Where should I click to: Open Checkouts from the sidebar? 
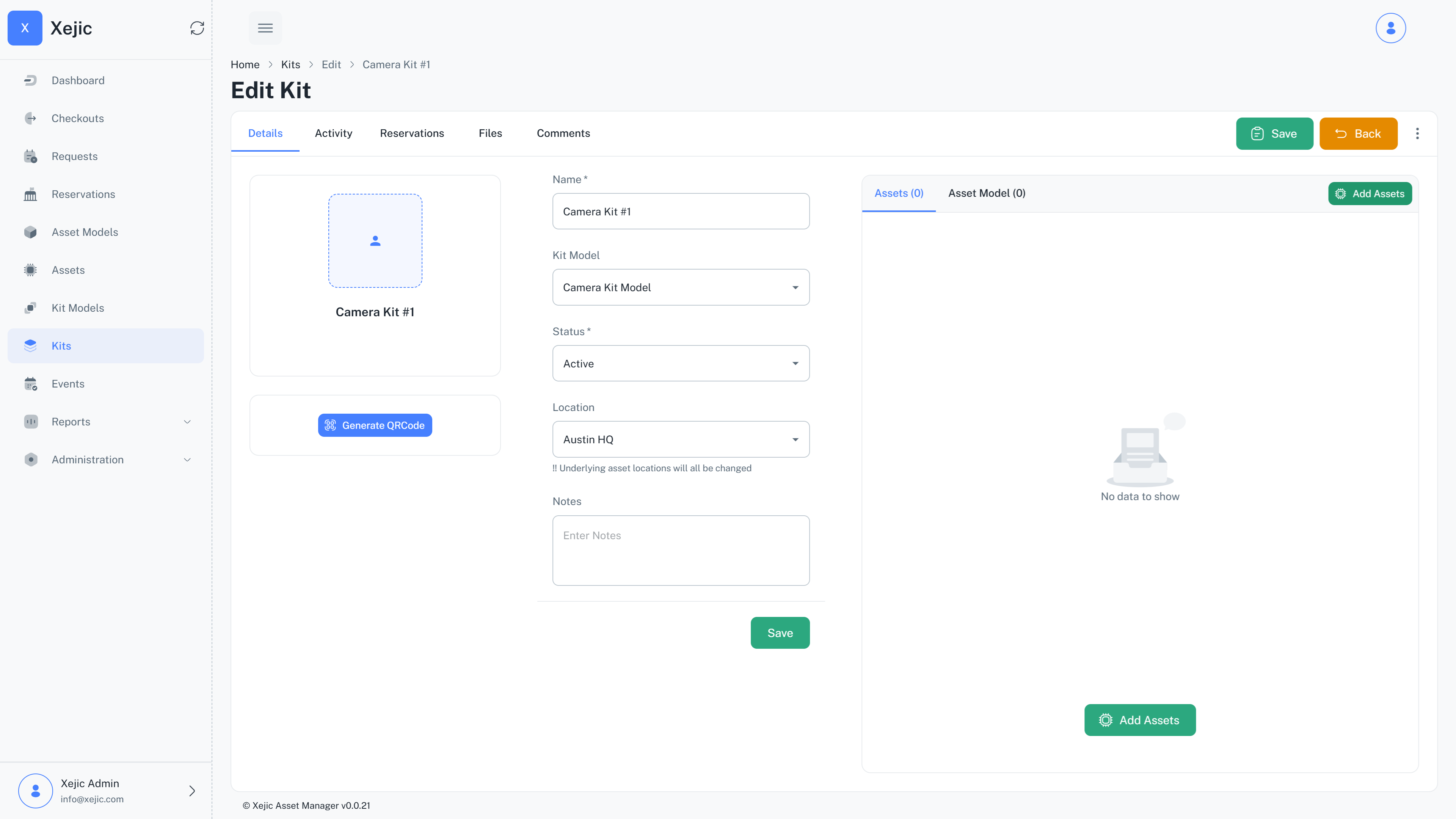[106, 118]
